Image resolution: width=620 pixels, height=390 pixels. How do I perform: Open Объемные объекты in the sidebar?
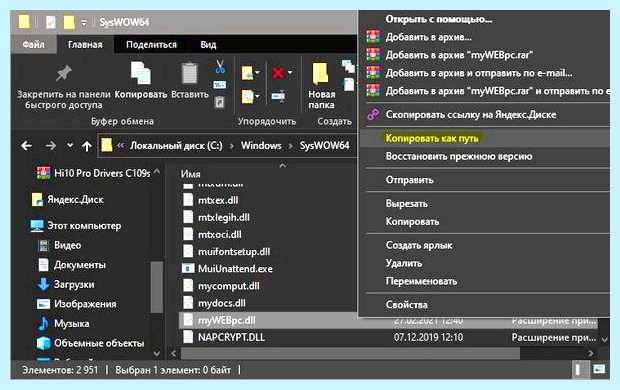pos(90,343)
